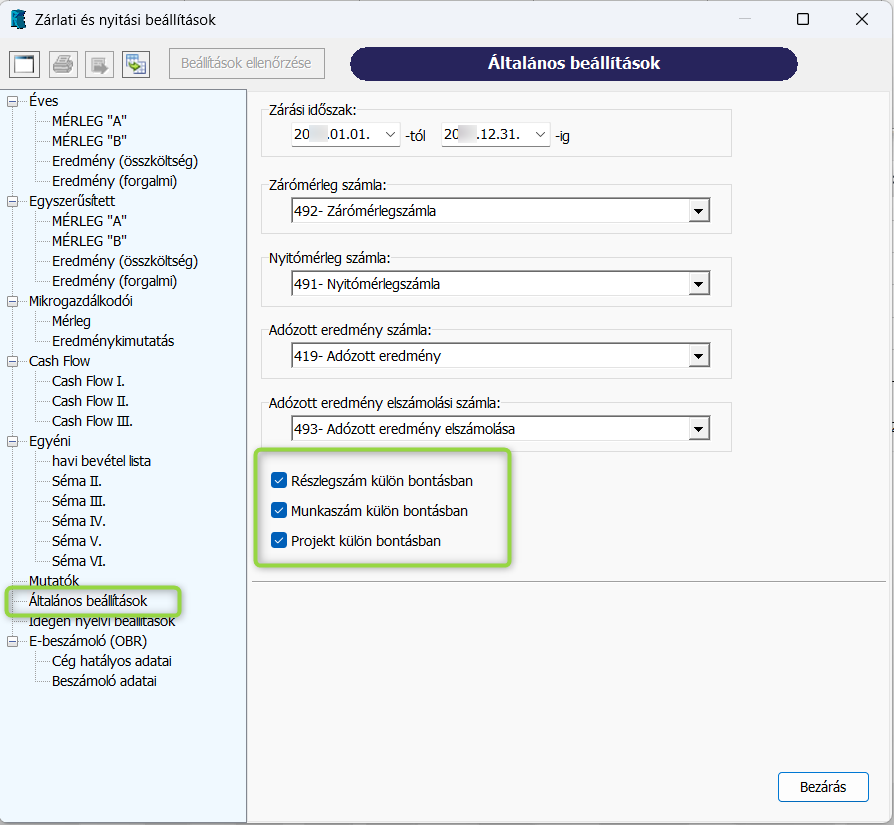Select MÉRLEG "A" under Éves
This screenshot has width=894, height=825.
pyautogui.click(x=90, y=121)
